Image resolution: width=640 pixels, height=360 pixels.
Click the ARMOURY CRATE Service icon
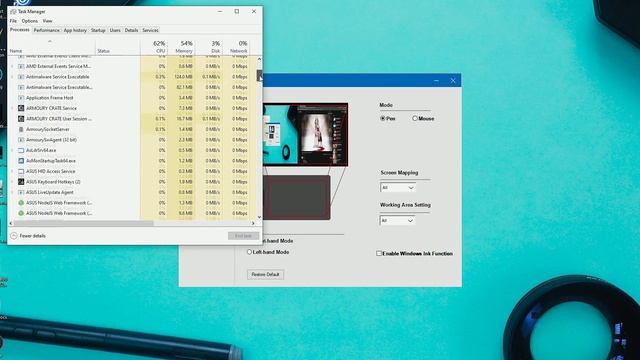(21, 108)
